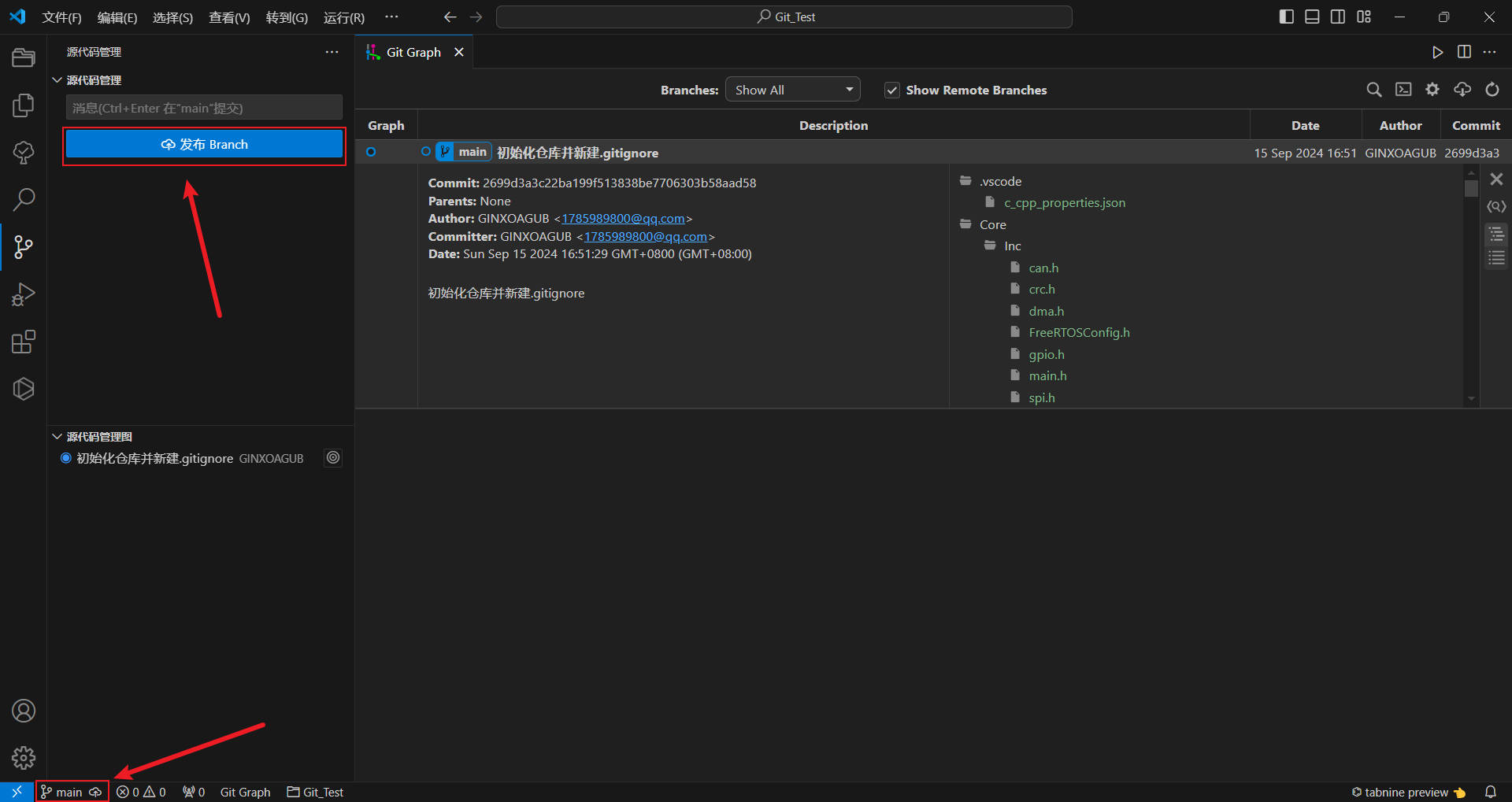Open terminal for Git Graph repository

coord(1403,90)
